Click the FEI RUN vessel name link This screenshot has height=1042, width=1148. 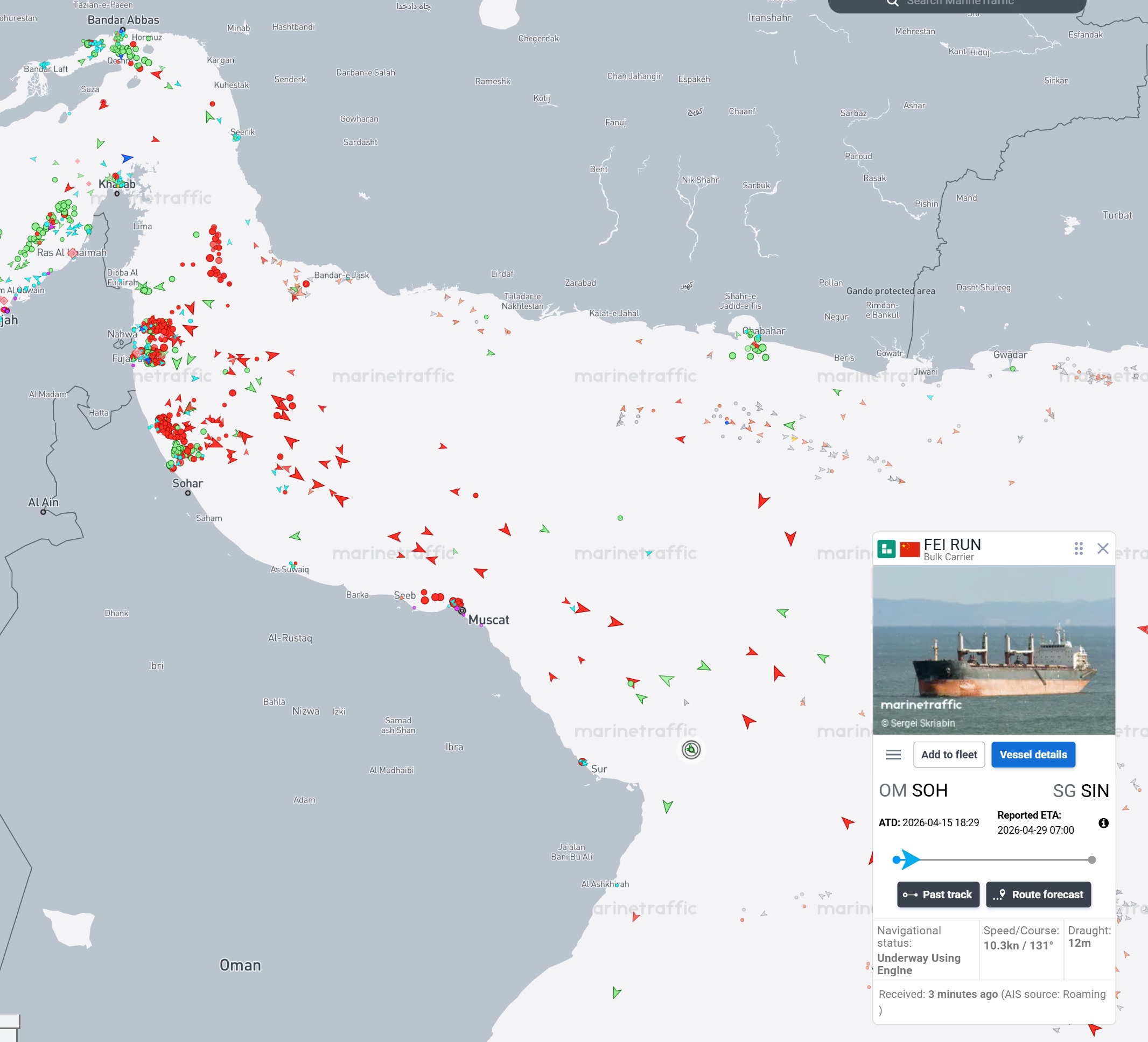tap(952, 544)
